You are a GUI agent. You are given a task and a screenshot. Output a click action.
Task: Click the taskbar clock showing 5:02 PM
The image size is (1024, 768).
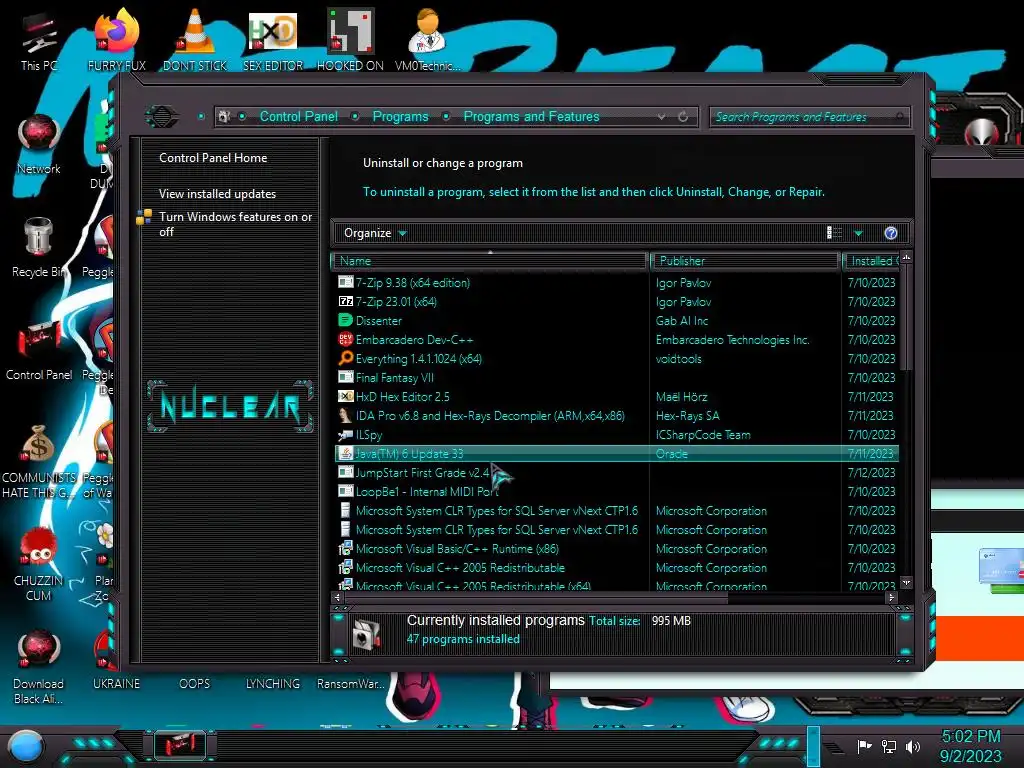(970, 746)
